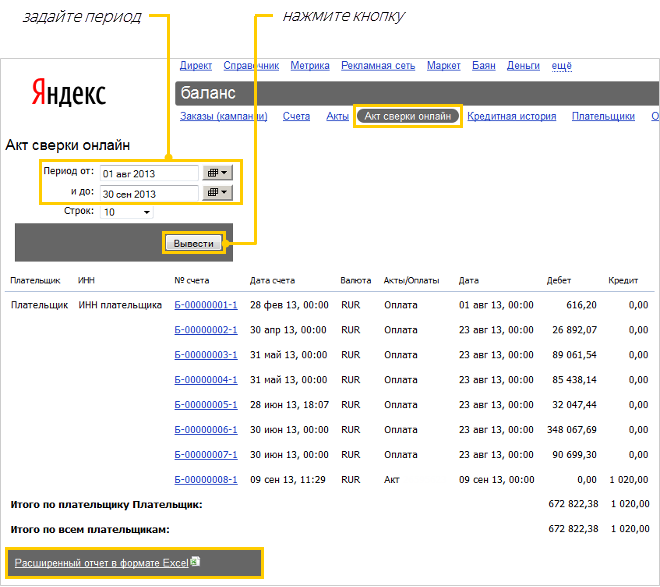Screen dimensions: 660x587
Task: Click the debit value 26 892,07
Action: pyautogui.click(x=575, y=330)
